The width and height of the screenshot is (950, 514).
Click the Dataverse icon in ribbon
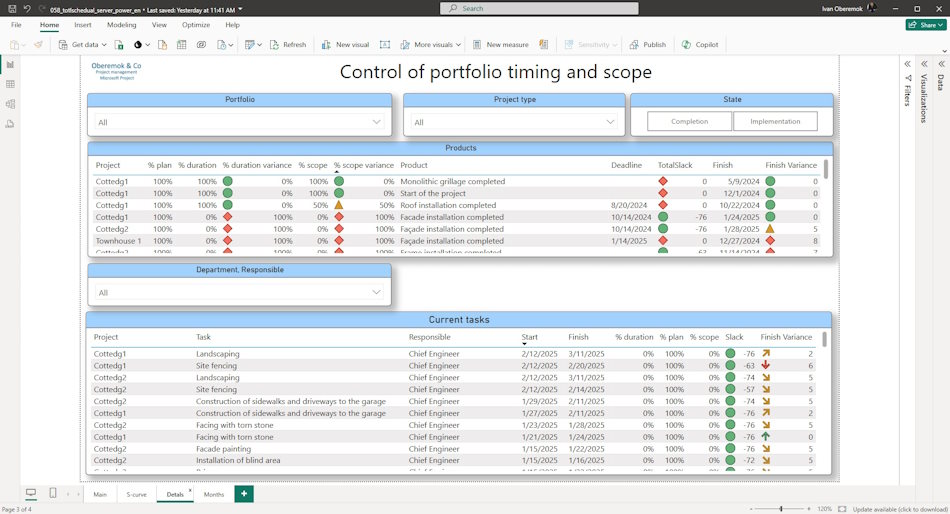click(x=201, y=45)
